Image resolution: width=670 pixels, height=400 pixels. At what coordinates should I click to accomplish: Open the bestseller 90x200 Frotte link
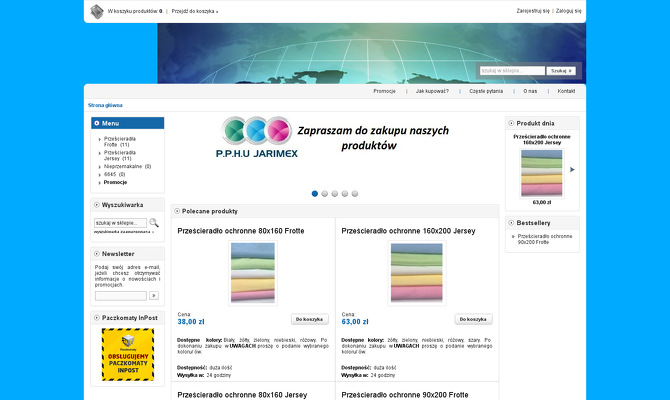tap(545, 239)
